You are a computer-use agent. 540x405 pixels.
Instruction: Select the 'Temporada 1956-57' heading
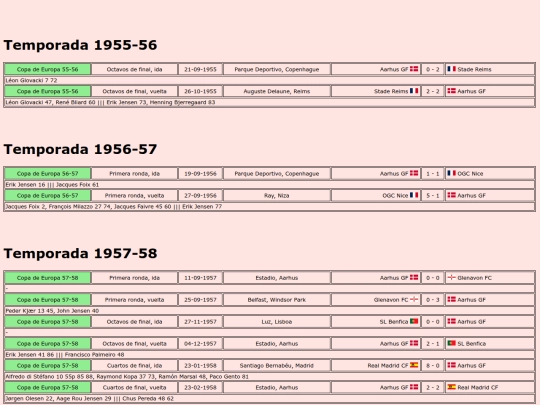pyautogui.click(x=80, y=149)
